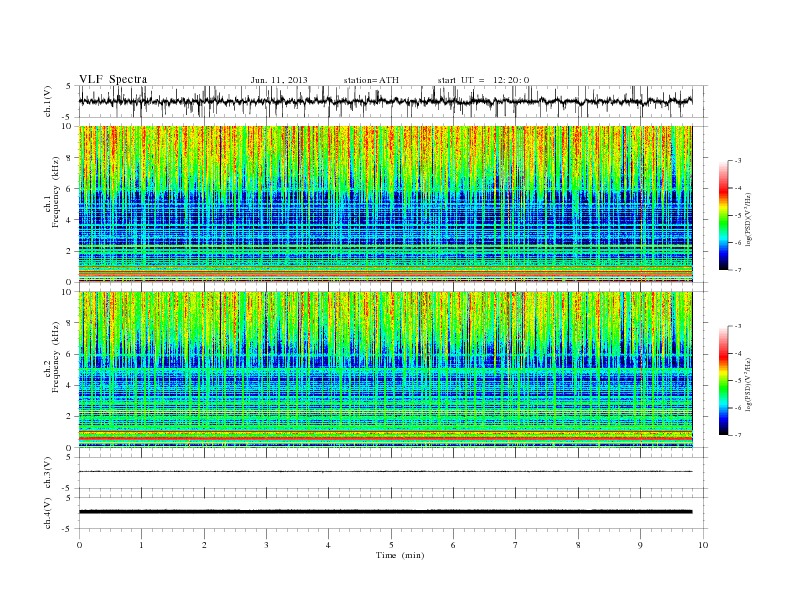Click inside the ch.2 spectrogram panel

pyautogui.click(x=385, y=370)
